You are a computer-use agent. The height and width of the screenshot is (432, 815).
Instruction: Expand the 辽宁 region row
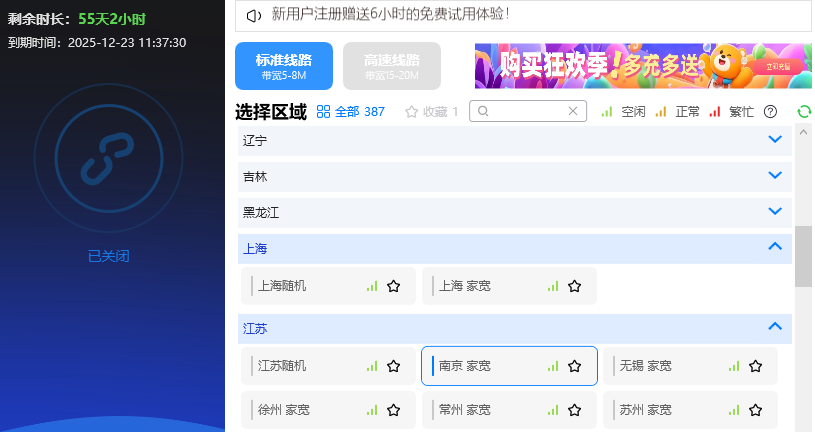515,140
